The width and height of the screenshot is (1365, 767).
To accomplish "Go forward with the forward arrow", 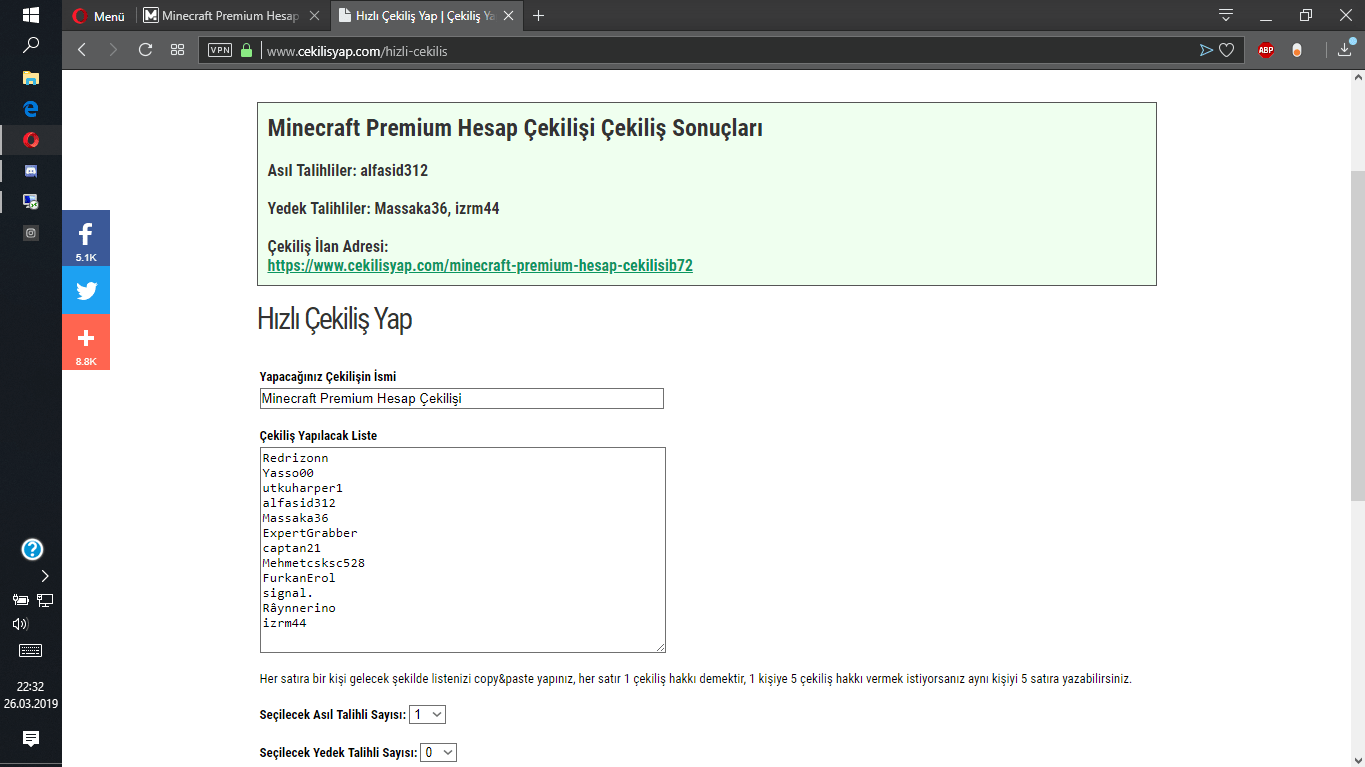I will click(113, 50).
